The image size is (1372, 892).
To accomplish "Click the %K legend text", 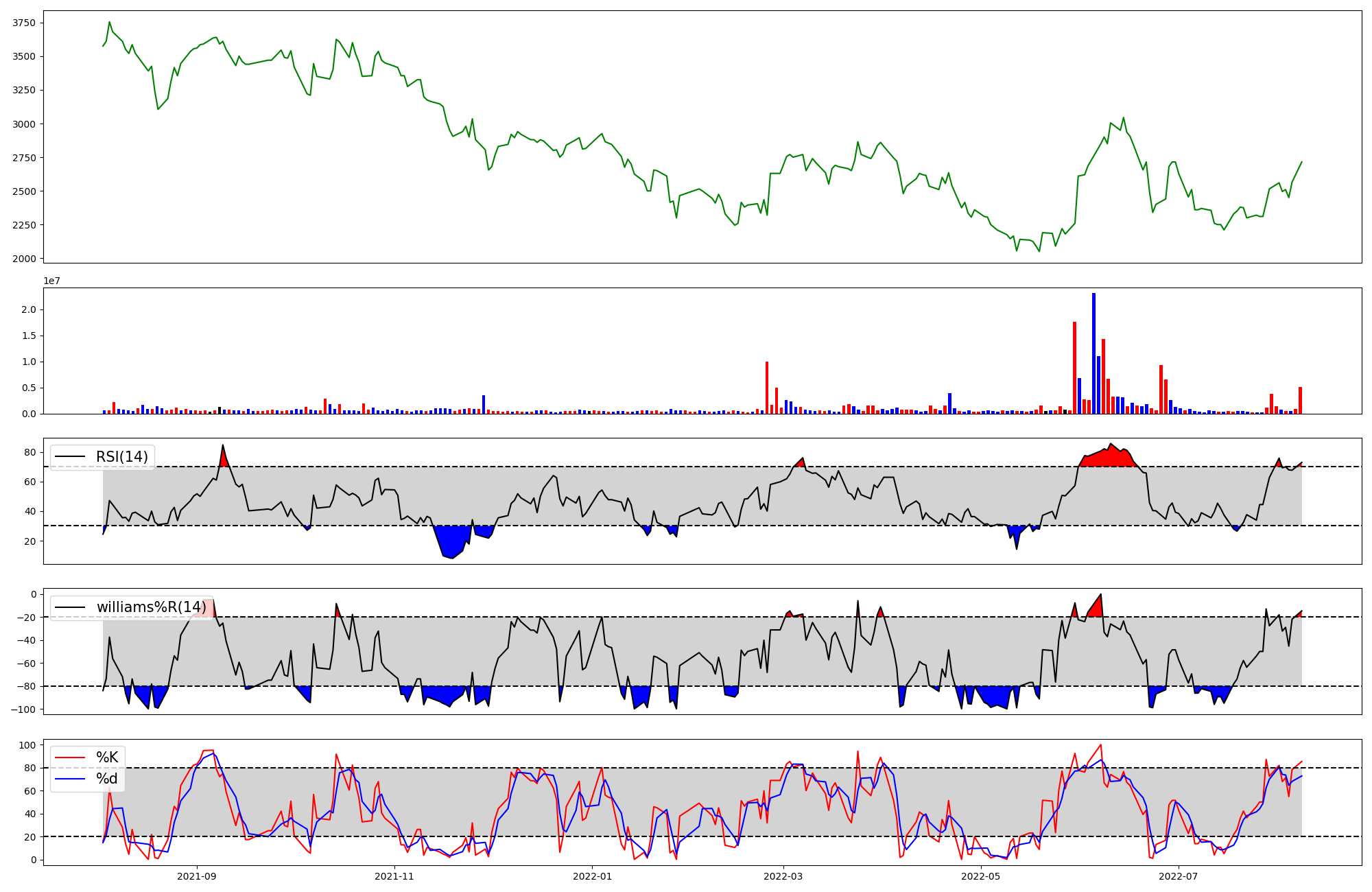I will pos(107,758).
